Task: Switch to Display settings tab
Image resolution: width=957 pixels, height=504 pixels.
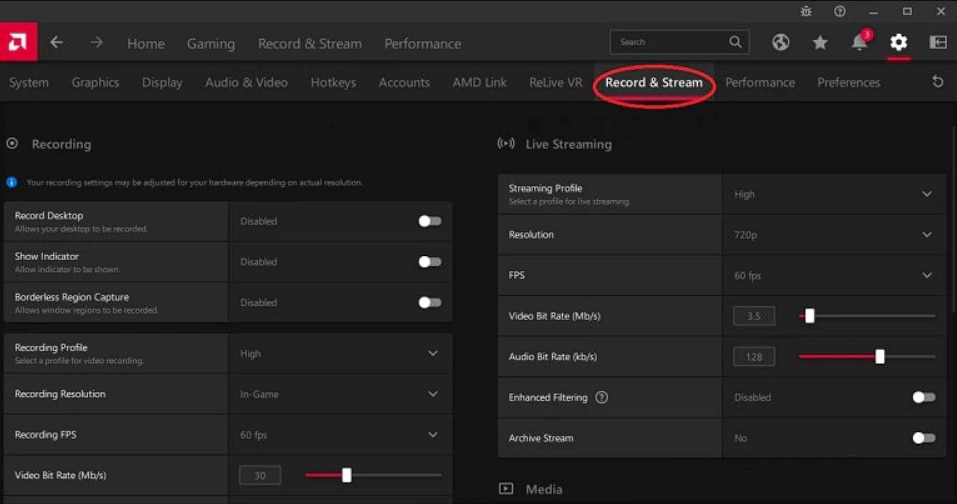Action: (162, 82)
